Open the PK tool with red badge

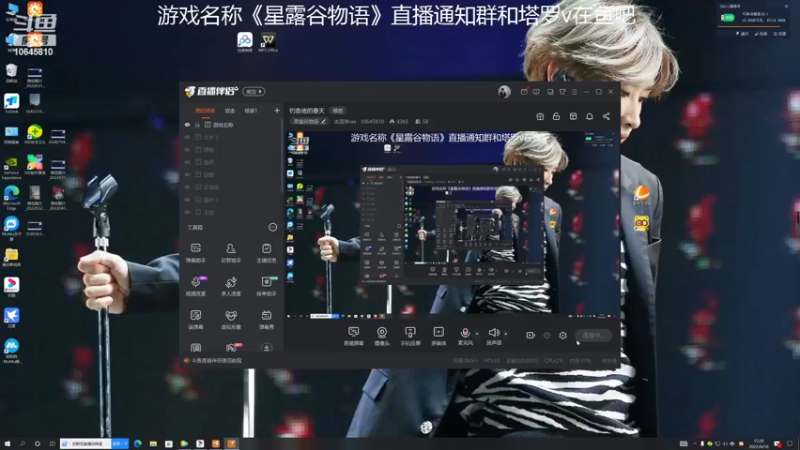[x=232, y=347]
